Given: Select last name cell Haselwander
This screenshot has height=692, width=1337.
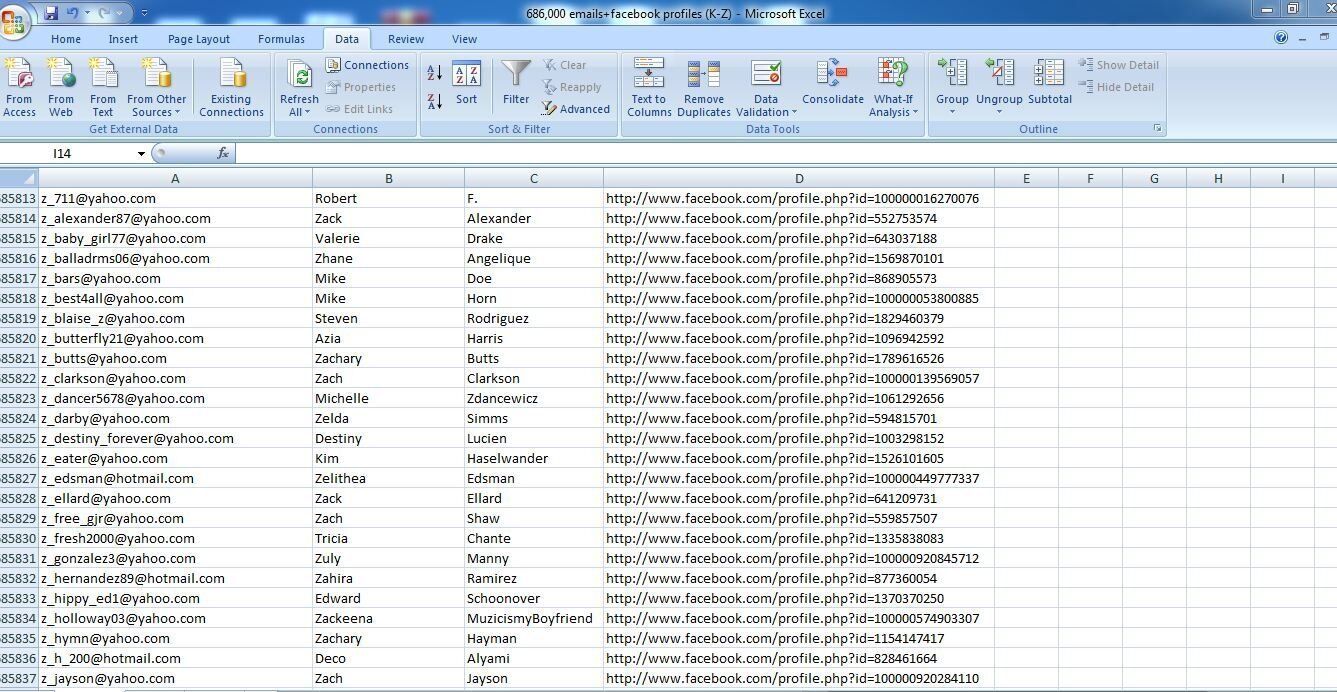Looking at the screenshot, I should pyautogui.click(x=533, y=458).
